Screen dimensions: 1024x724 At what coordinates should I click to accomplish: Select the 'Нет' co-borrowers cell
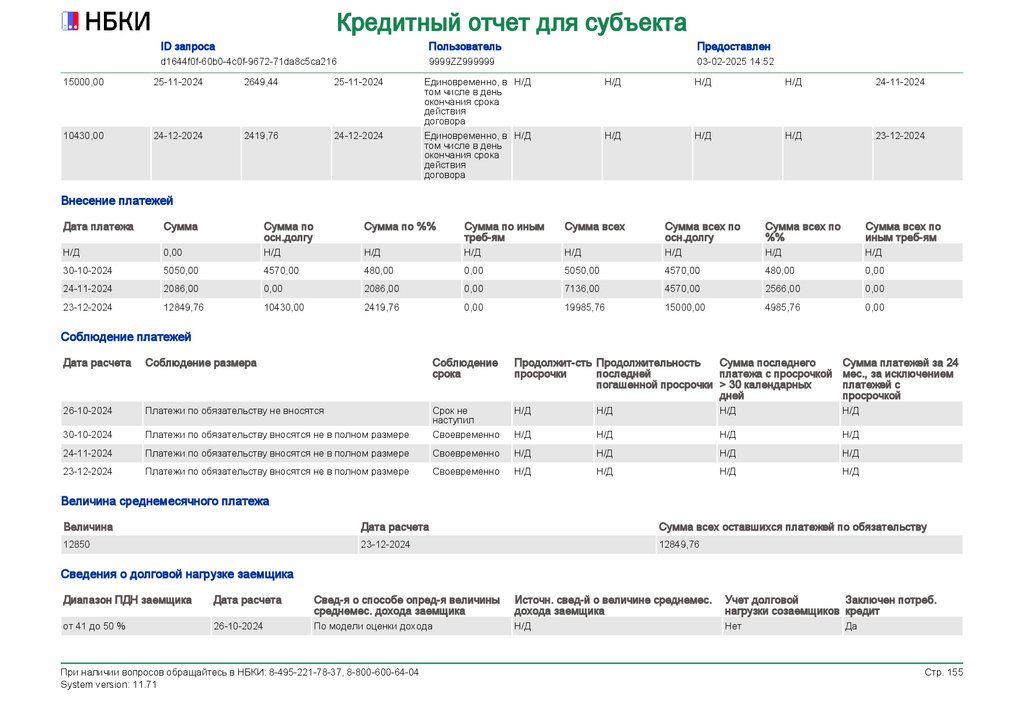tap(733, 626)
